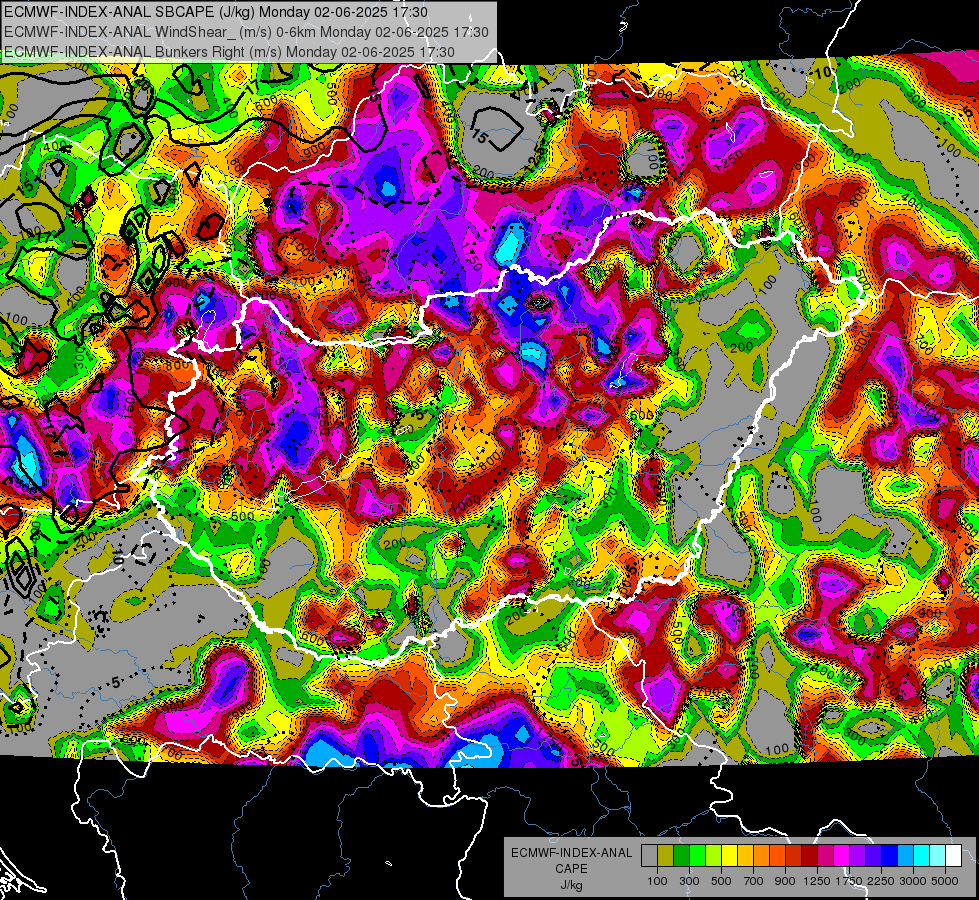Select the pure blue swatch after 2250
Image resolution: width=979 pixels, height=900 pixels.
890,856
